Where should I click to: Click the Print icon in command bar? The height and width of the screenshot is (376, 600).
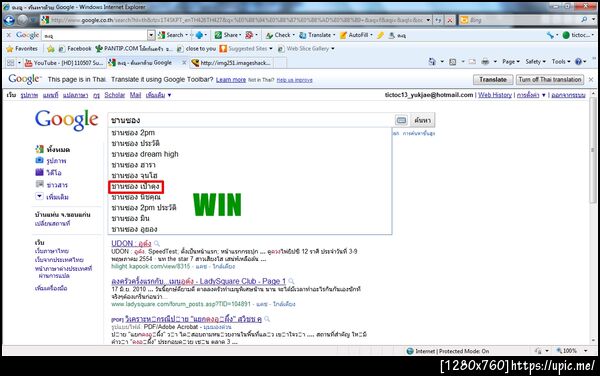(x=485, y=62)
